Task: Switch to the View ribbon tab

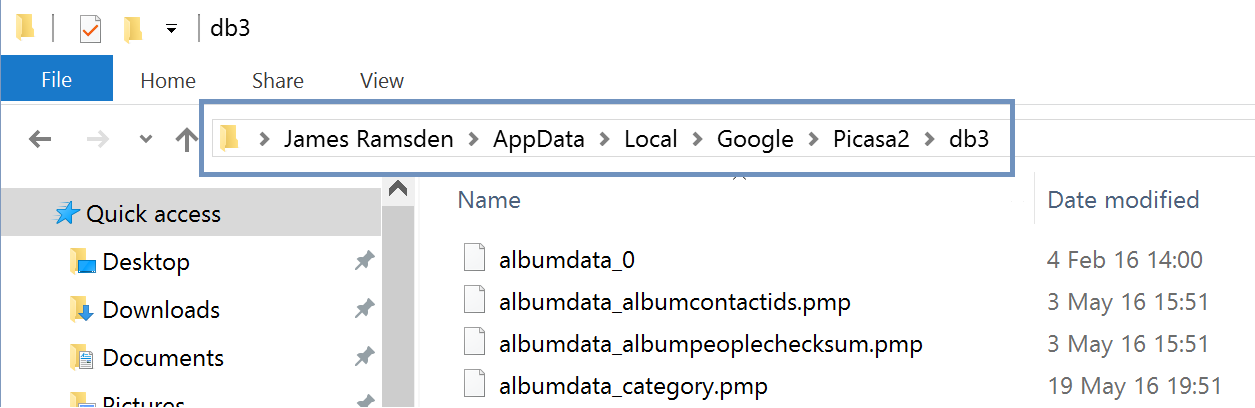Action: [x=382, y=81]
